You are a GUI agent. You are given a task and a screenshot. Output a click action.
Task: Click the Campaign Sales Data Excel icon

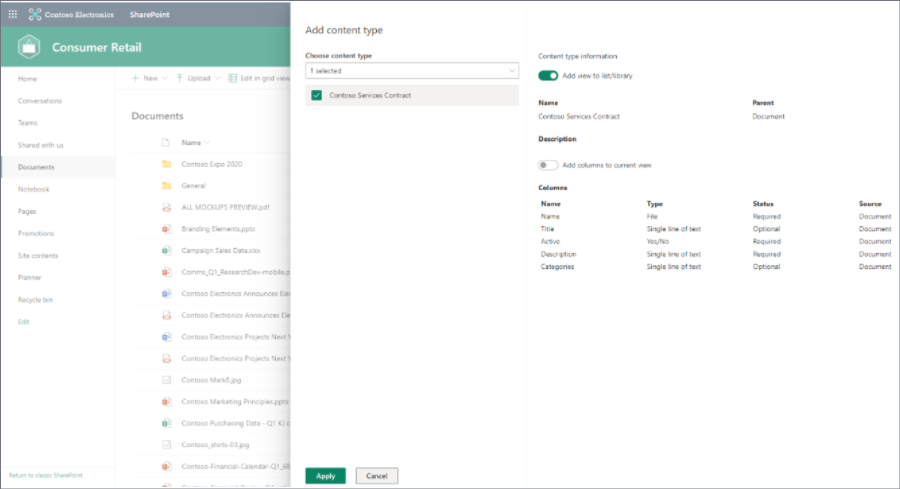(167, 250)
